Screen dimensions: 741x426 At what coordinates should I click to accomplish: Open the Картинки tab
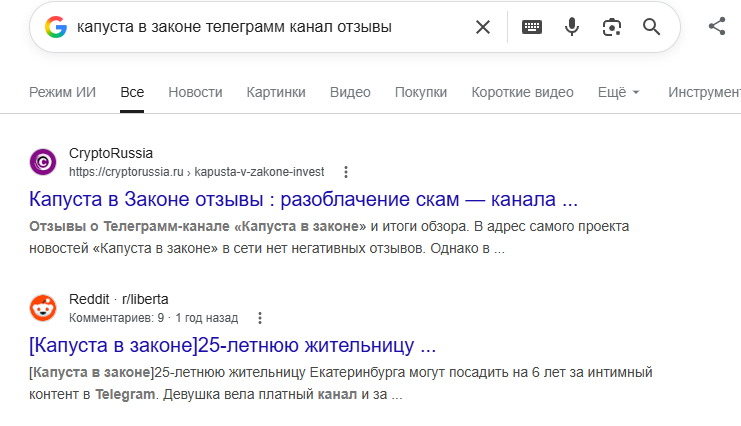coord(276,92)
